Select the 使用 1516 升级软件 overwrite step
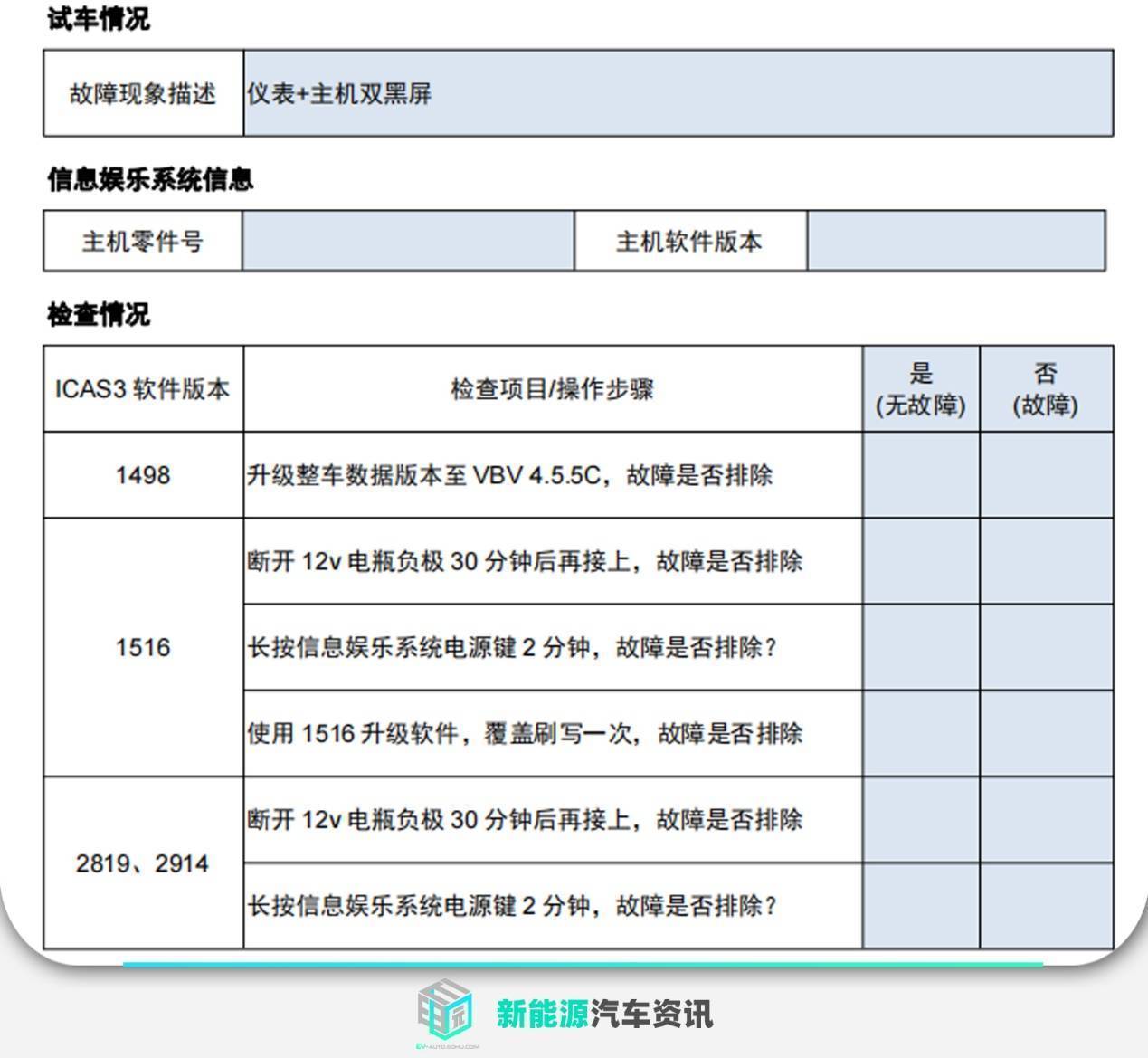The width and height of the screenshot is (1148, 1058). pyautogui.click(x=525, y=735)
